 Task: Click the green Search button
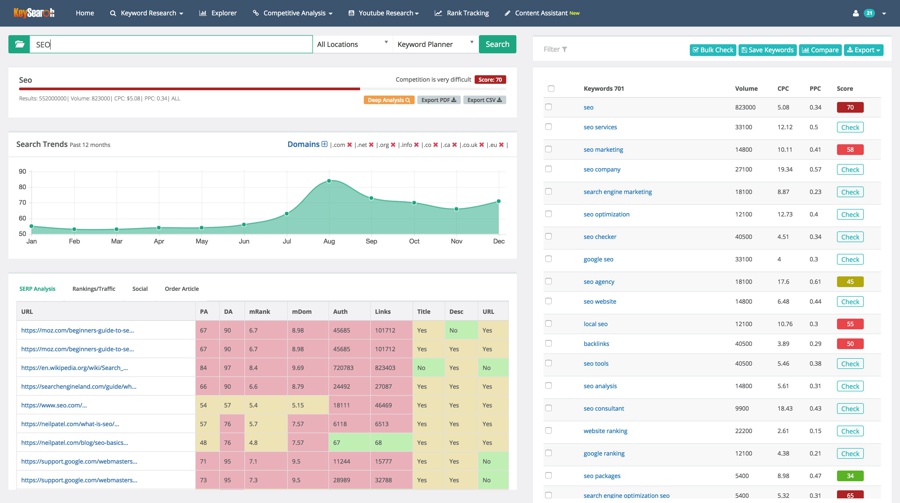point(497,44)
